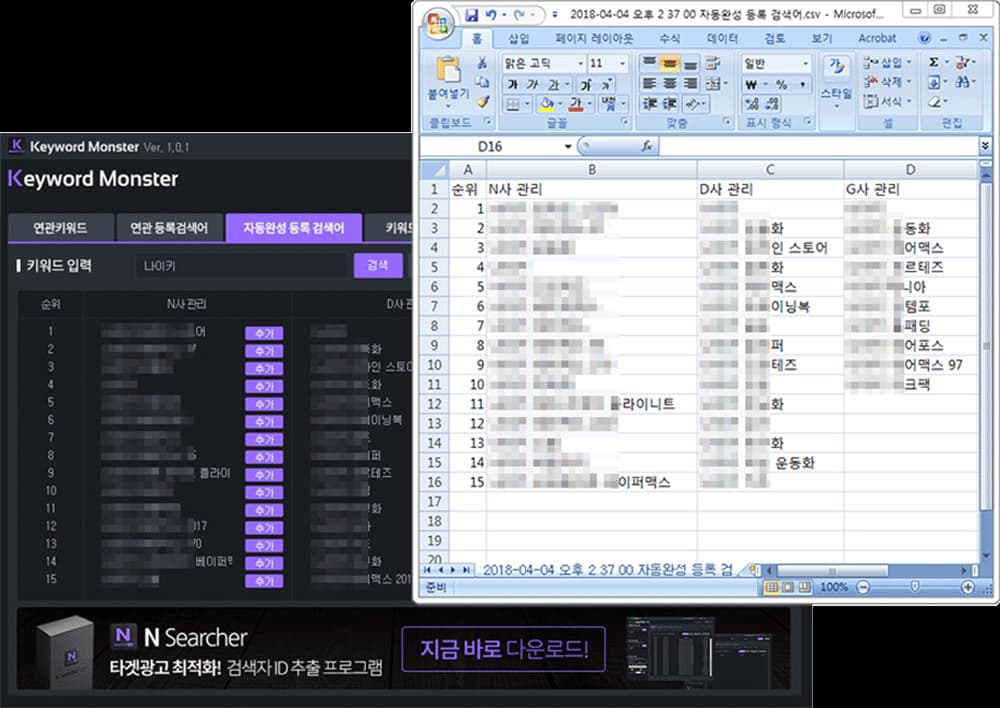Decrease indent in alignment group
Image resolution: width=1000 pixels, height=708 pixels.
point(649,103)
